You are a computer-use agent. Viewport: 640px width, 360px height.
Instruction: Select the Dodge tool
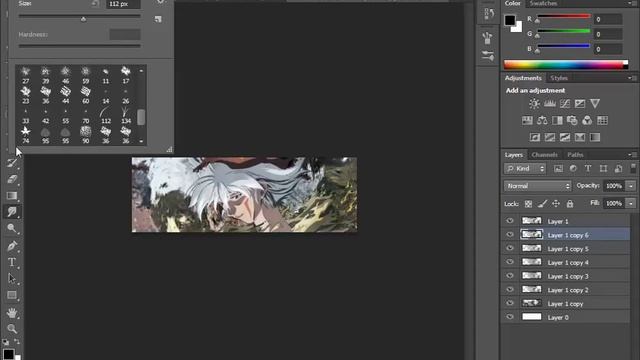[x=12, y=228]
